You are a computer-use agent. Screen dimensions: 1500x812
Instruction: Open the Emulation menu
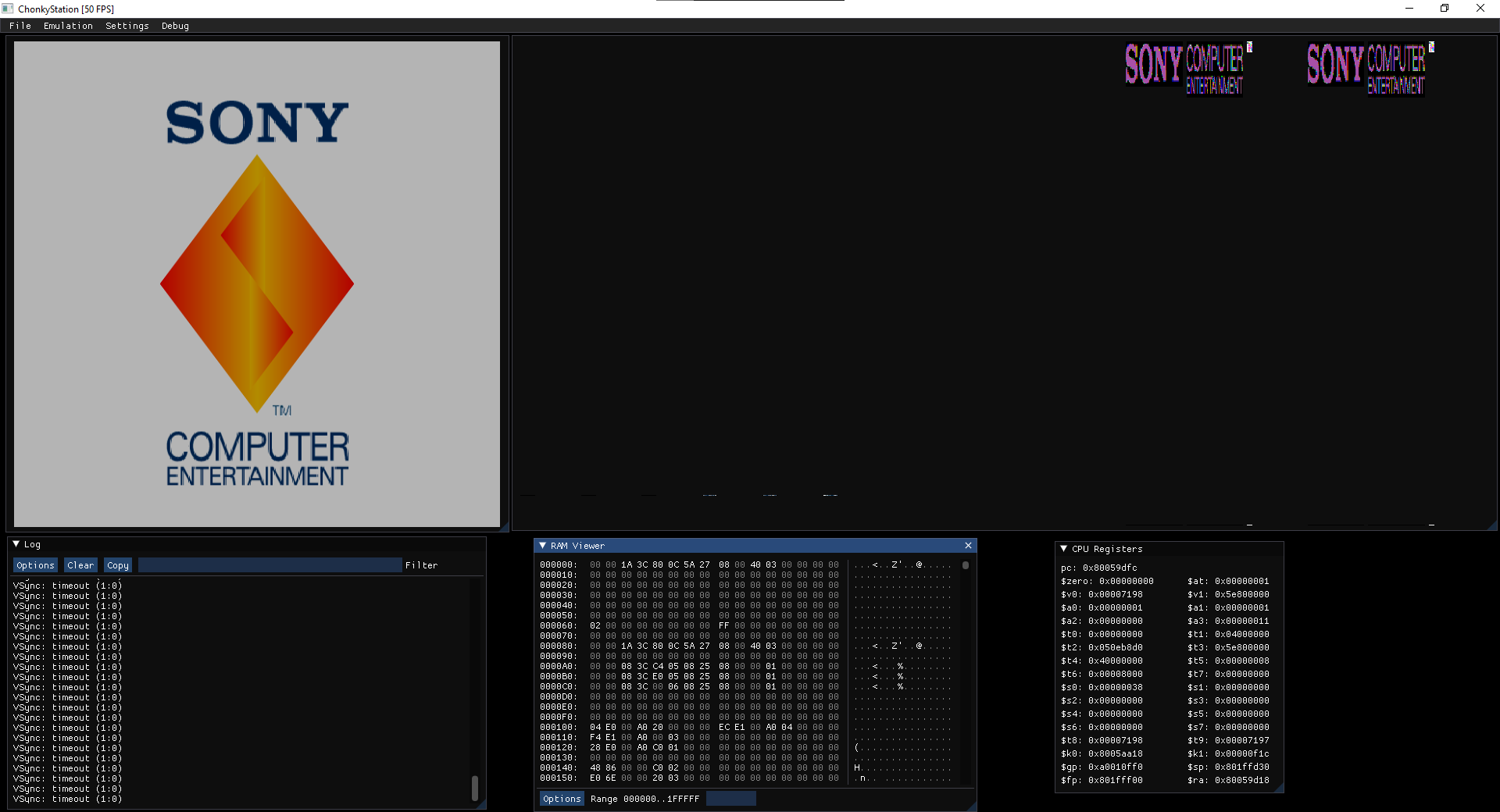(x=68, y=26)
